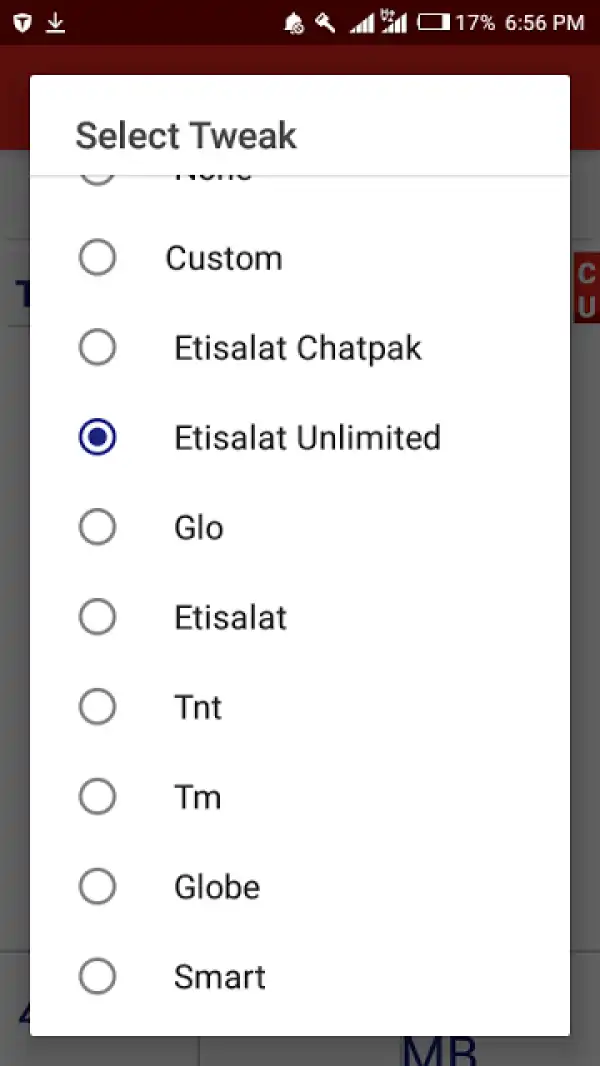Select the Custom tweak option
Viewport: 600px width, 1066px height.
[200, 257]
